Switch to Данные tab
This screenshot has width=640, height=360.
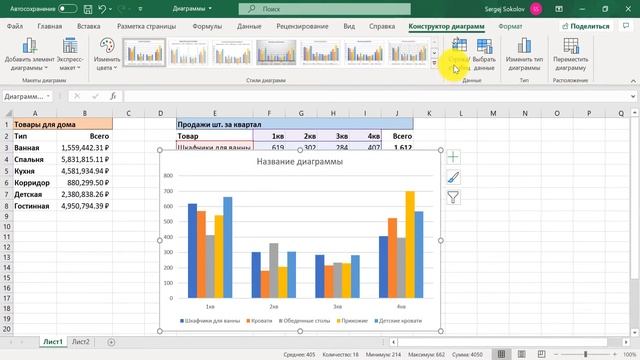tap(249, 26)
